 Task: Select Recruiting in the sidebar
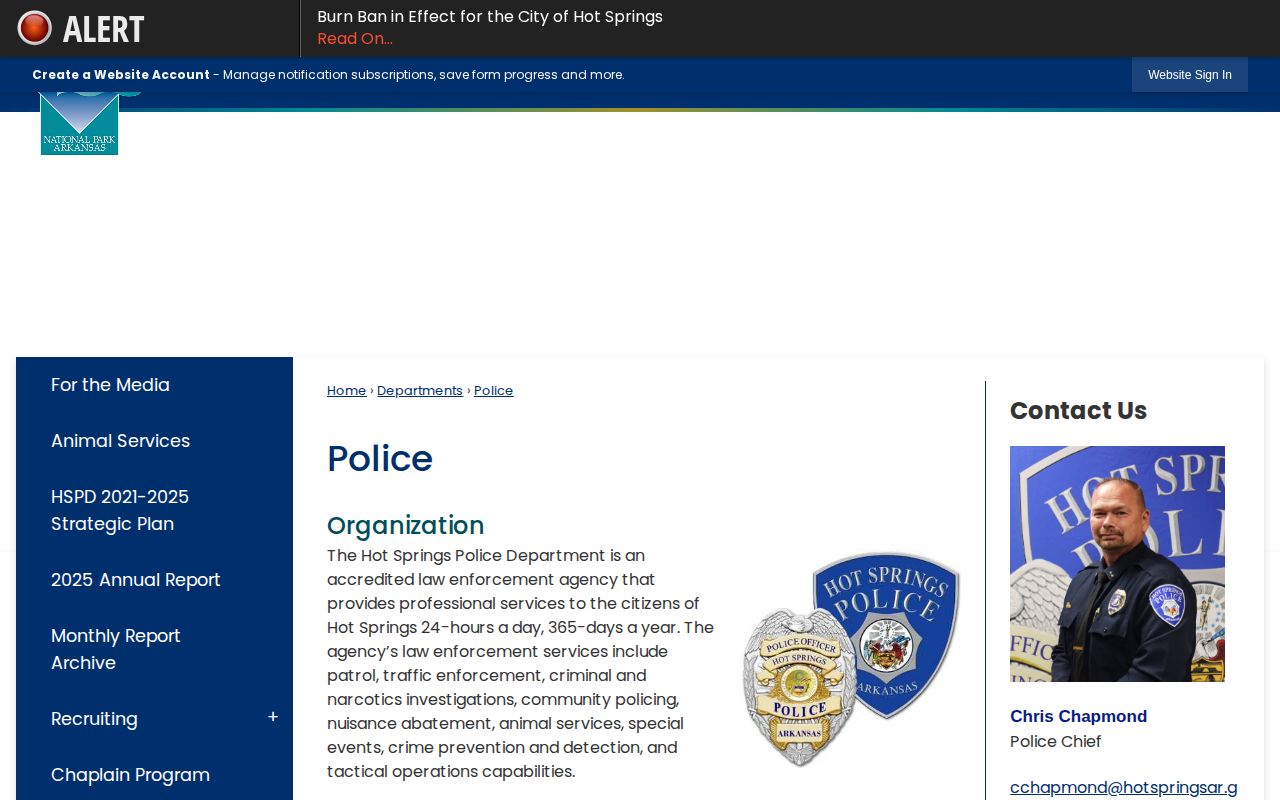[x=94, y=719]
